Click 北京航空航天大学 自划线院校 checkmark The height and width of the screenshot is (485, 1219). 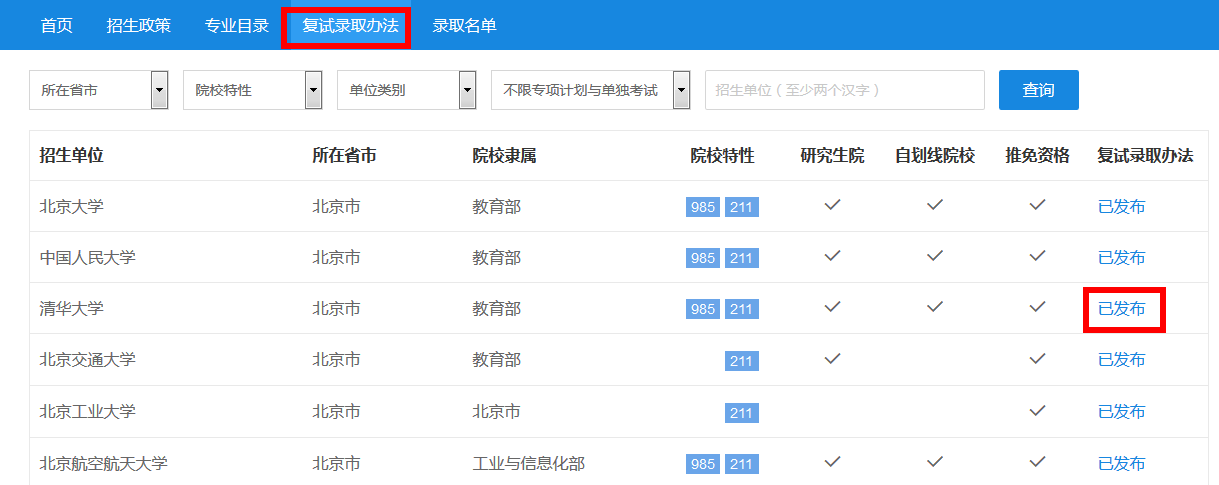click(x=935, y=461)
